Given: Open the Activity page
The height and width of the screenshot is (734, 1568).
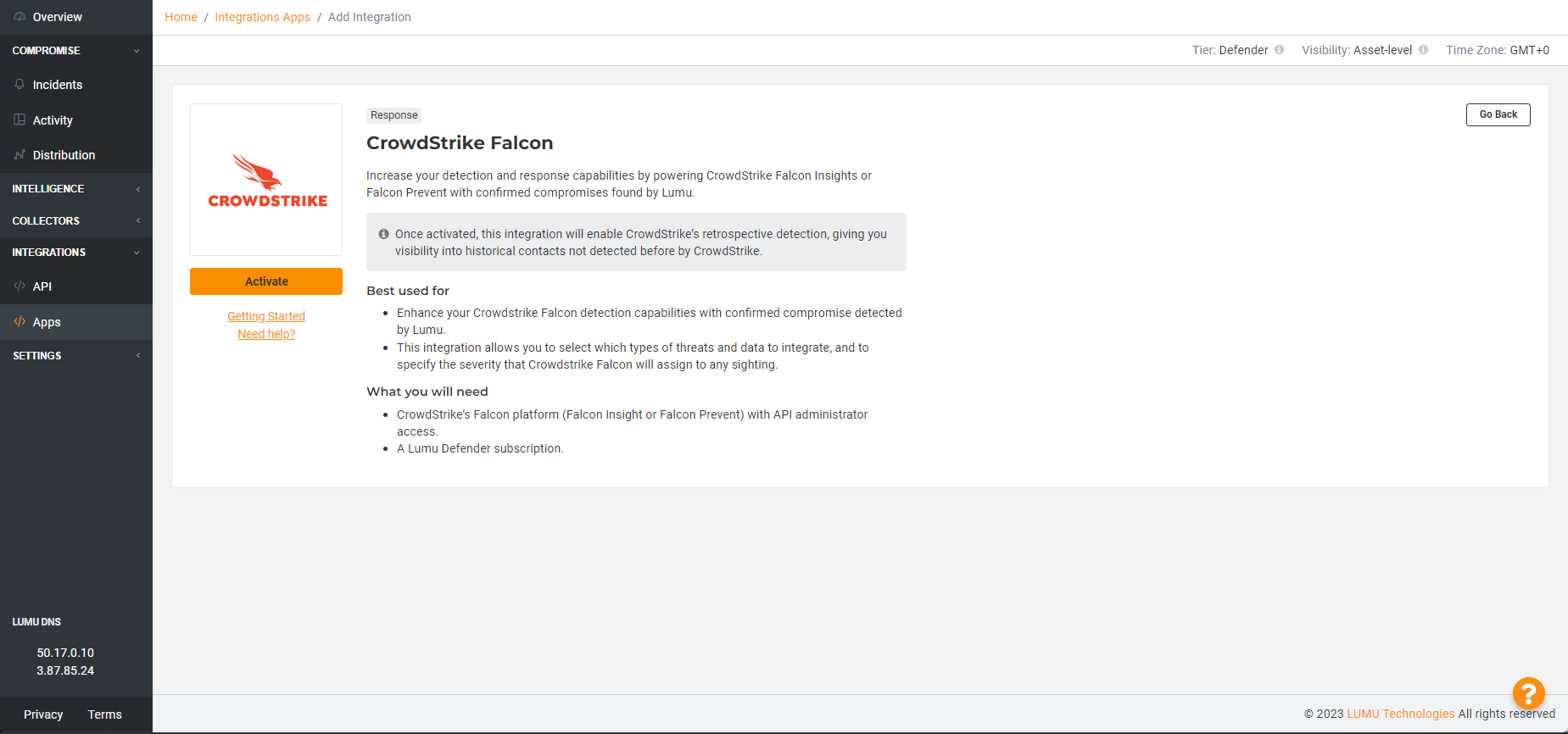Looking at the screenshot, I should click(76, 120).
